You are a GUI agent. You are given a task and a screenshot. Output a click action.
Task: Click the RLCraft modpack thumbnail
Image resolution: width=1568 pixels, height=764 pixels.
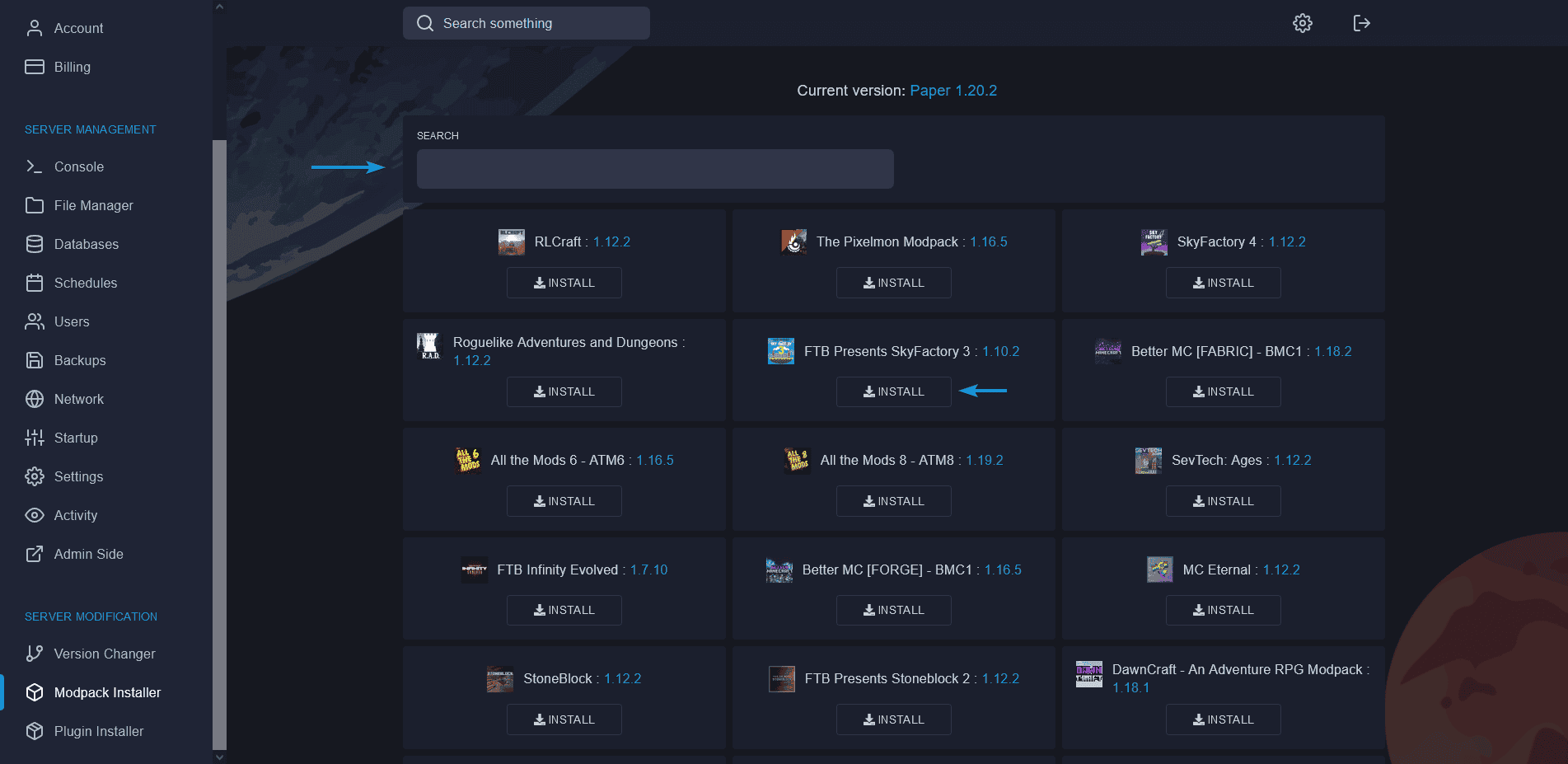[512, 242]
